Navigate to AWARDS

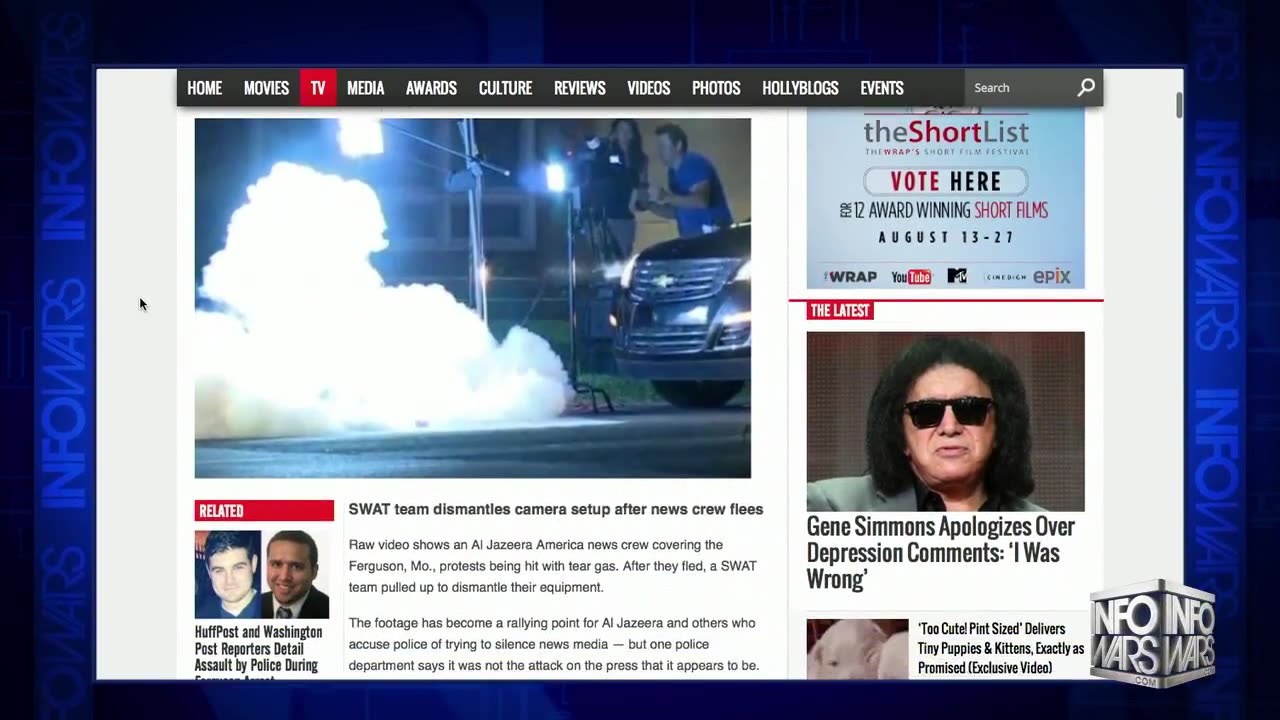[x=431, y=88]
